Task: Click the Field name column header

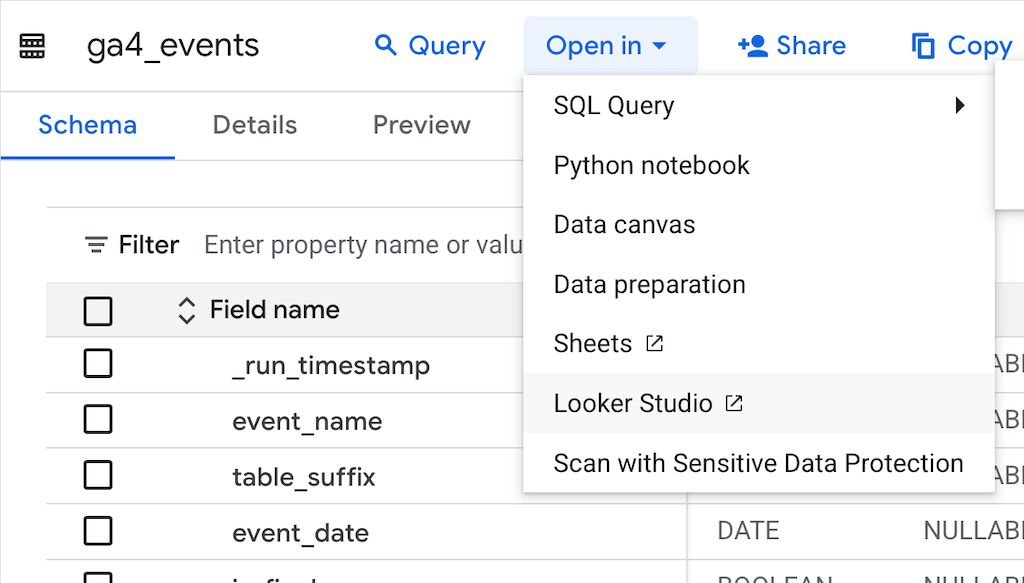Action: click(274, 309)
